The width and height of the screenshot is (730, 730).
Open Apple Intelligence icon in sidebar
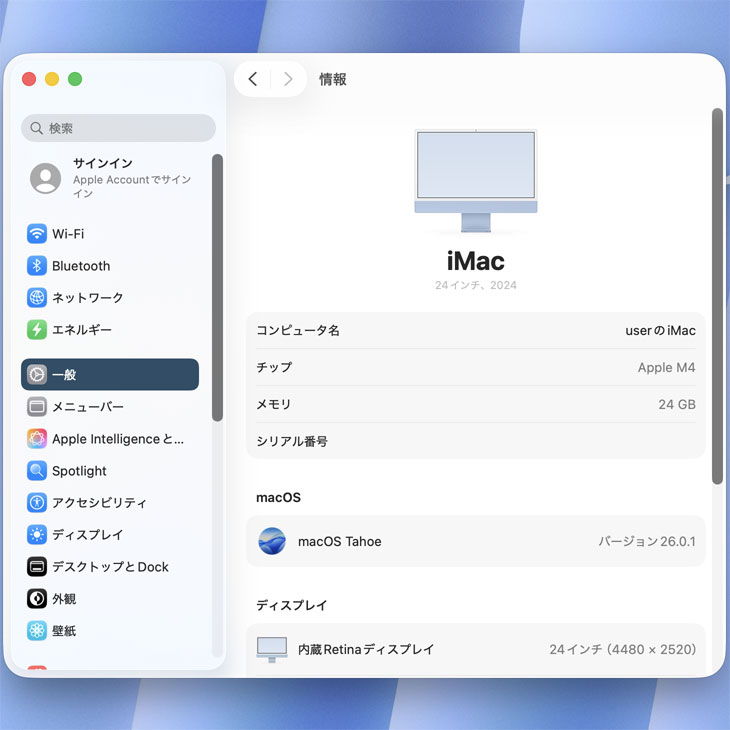point(37,439)
